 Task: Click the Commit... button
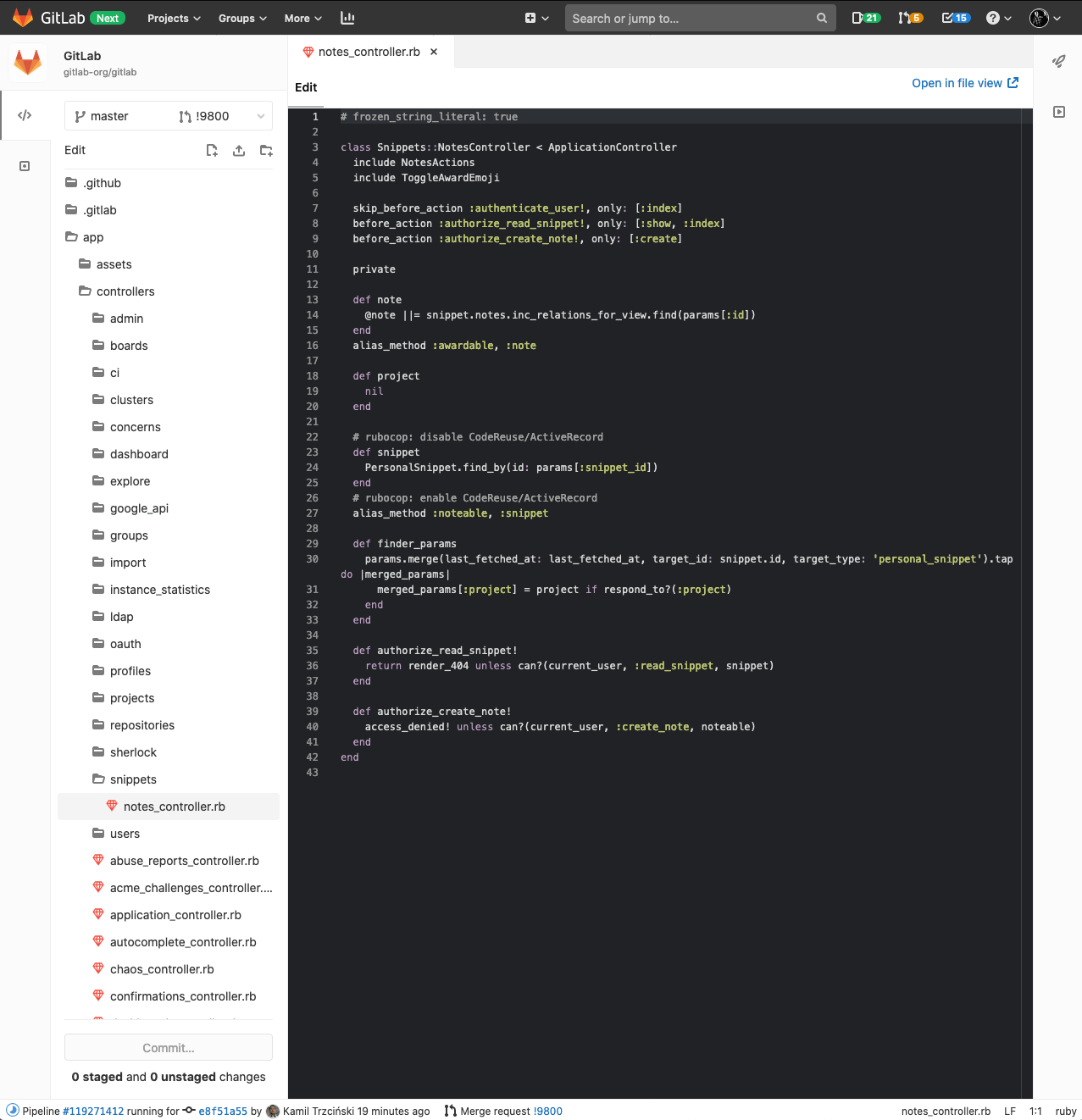coord(168,1047)
